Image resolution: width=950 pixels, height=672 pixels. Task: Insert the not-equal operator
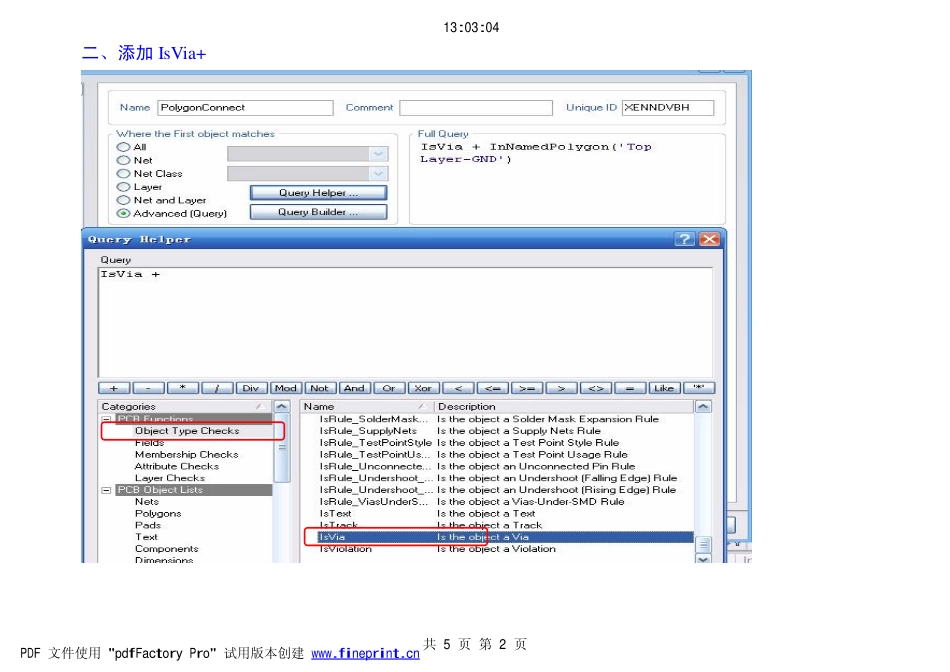(x=596, y=388)
